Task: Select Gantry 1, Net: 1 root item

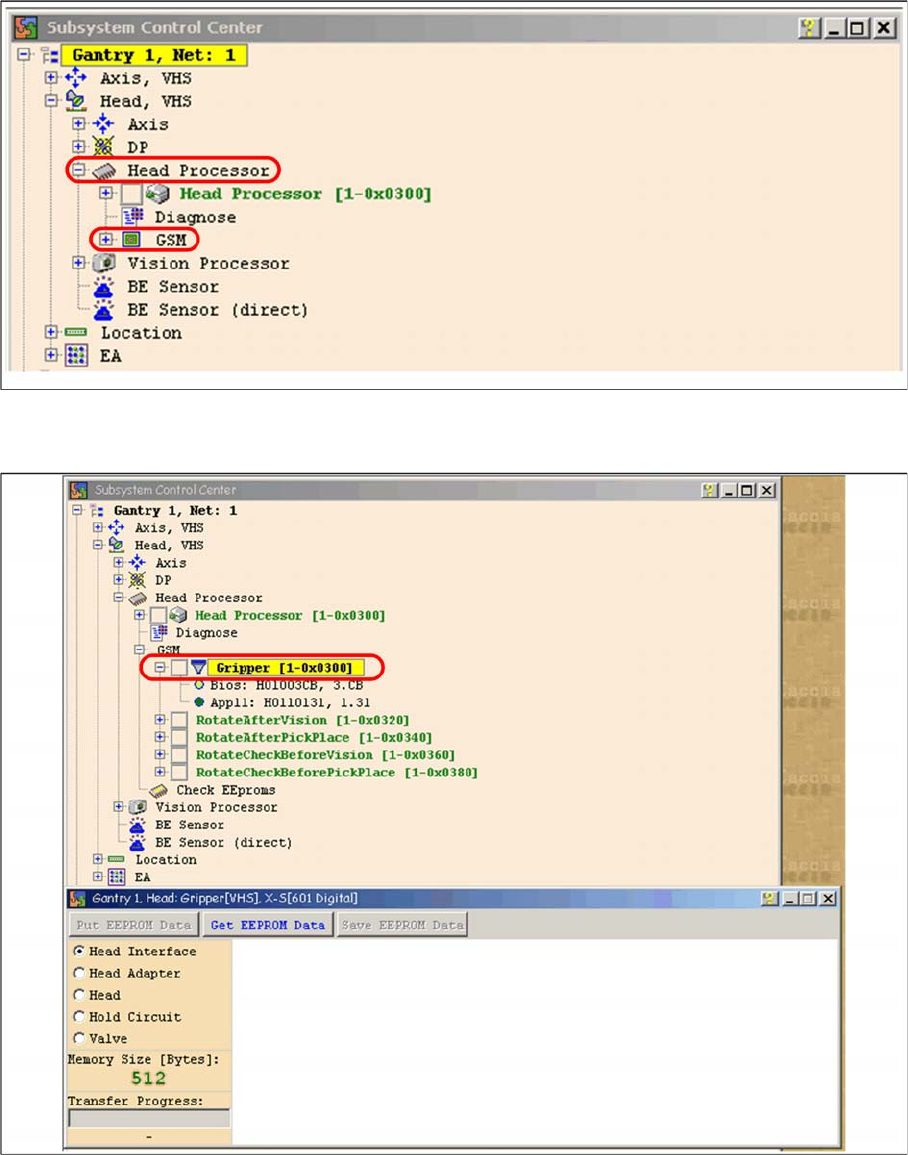Action: point(153,55)
